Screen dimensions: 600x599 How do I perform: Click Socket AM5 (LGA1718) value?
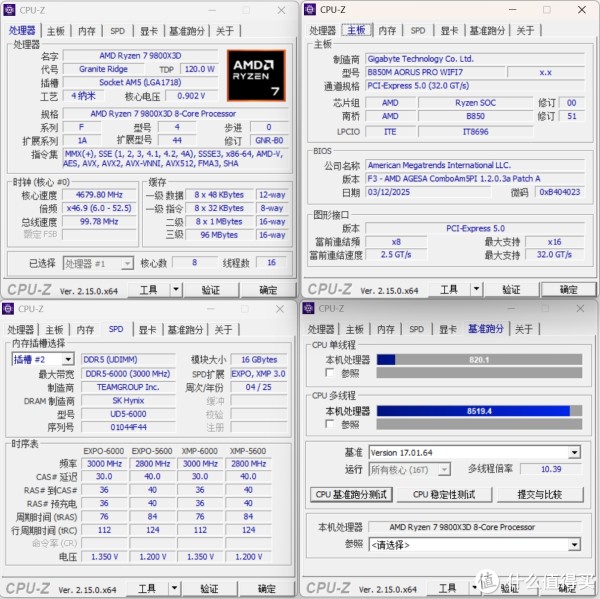point(140,83)
